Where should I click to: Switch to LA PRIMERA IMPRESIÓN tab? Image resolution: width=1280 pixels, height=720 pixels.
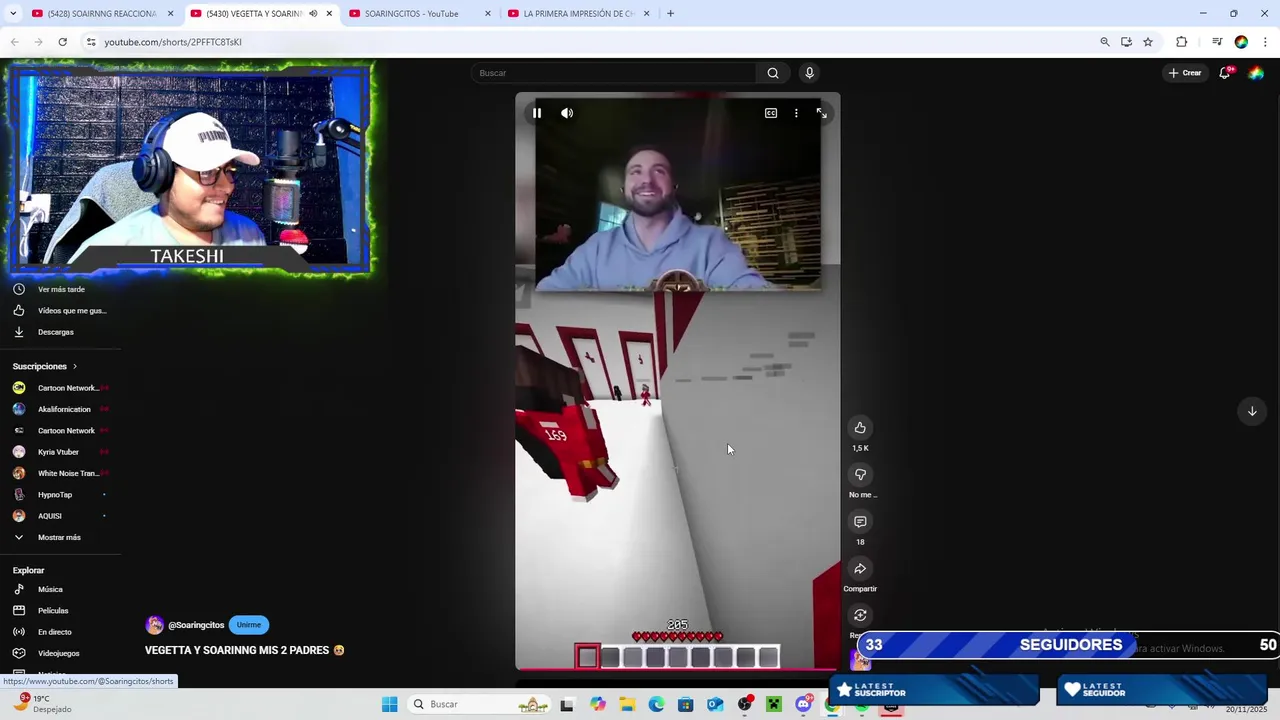click(x=577, y=14)
